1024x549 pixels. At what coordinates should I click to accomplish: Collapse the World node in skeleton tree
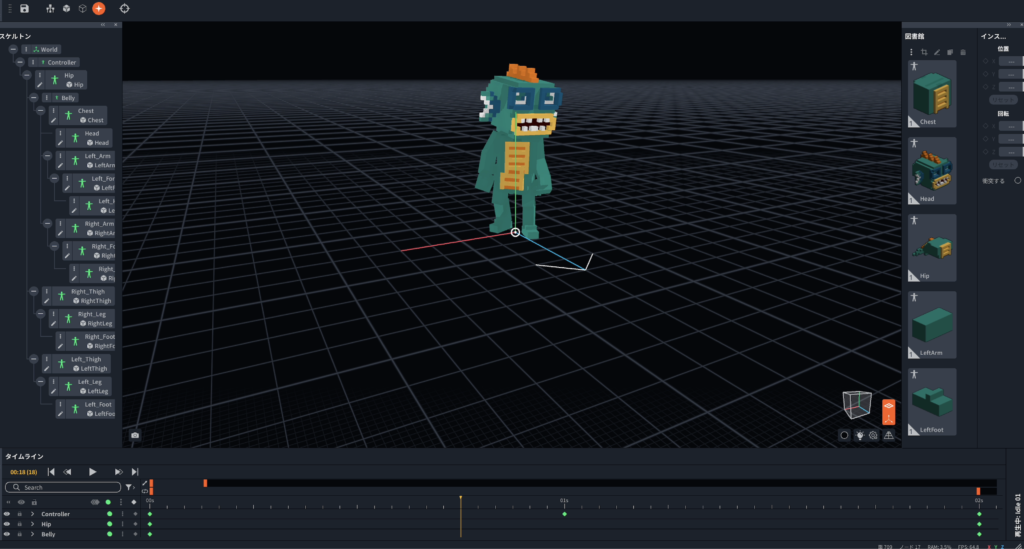point(13,49)
